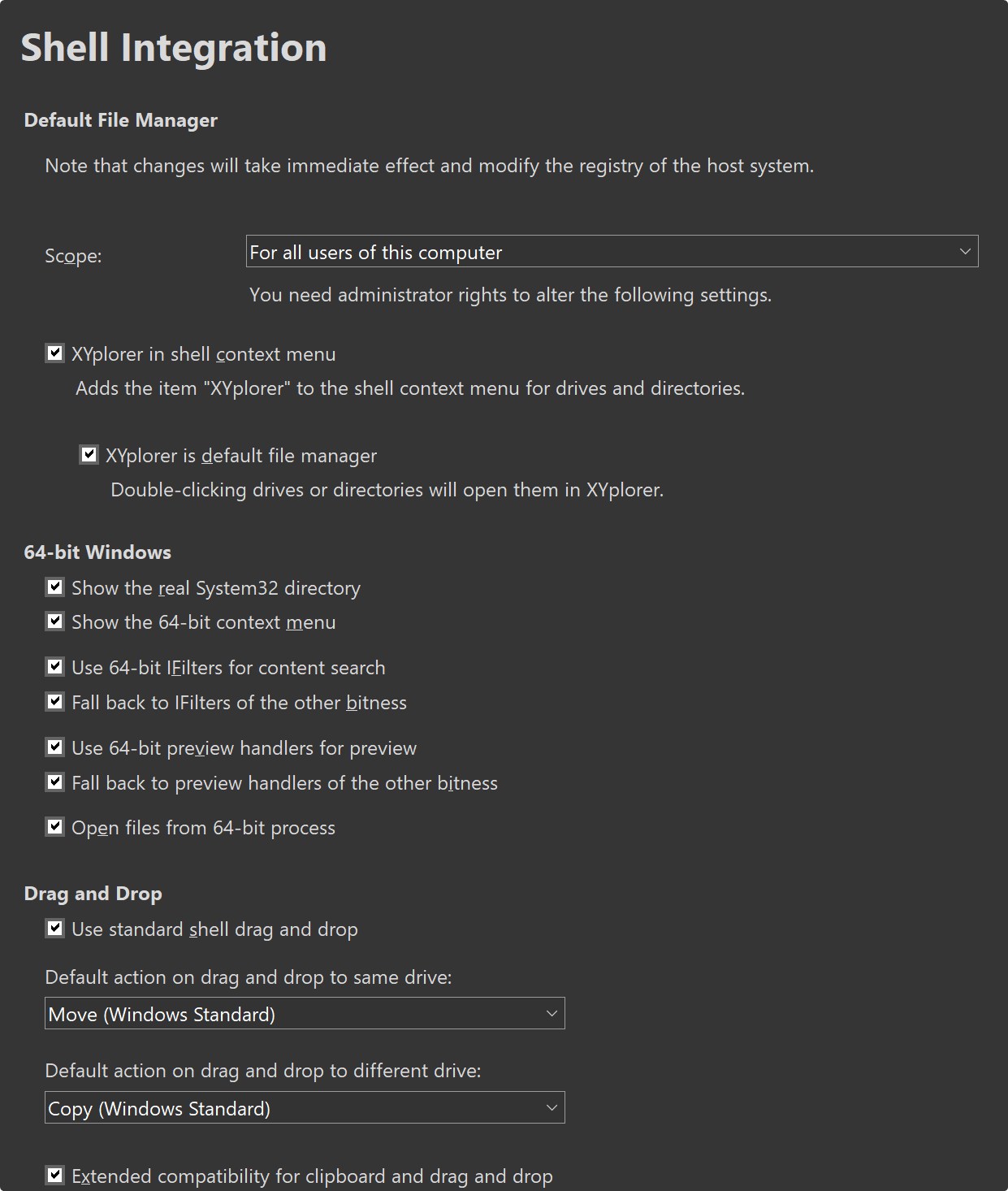
Task: Click the Scope dropdown arrow
Action: 965,252
